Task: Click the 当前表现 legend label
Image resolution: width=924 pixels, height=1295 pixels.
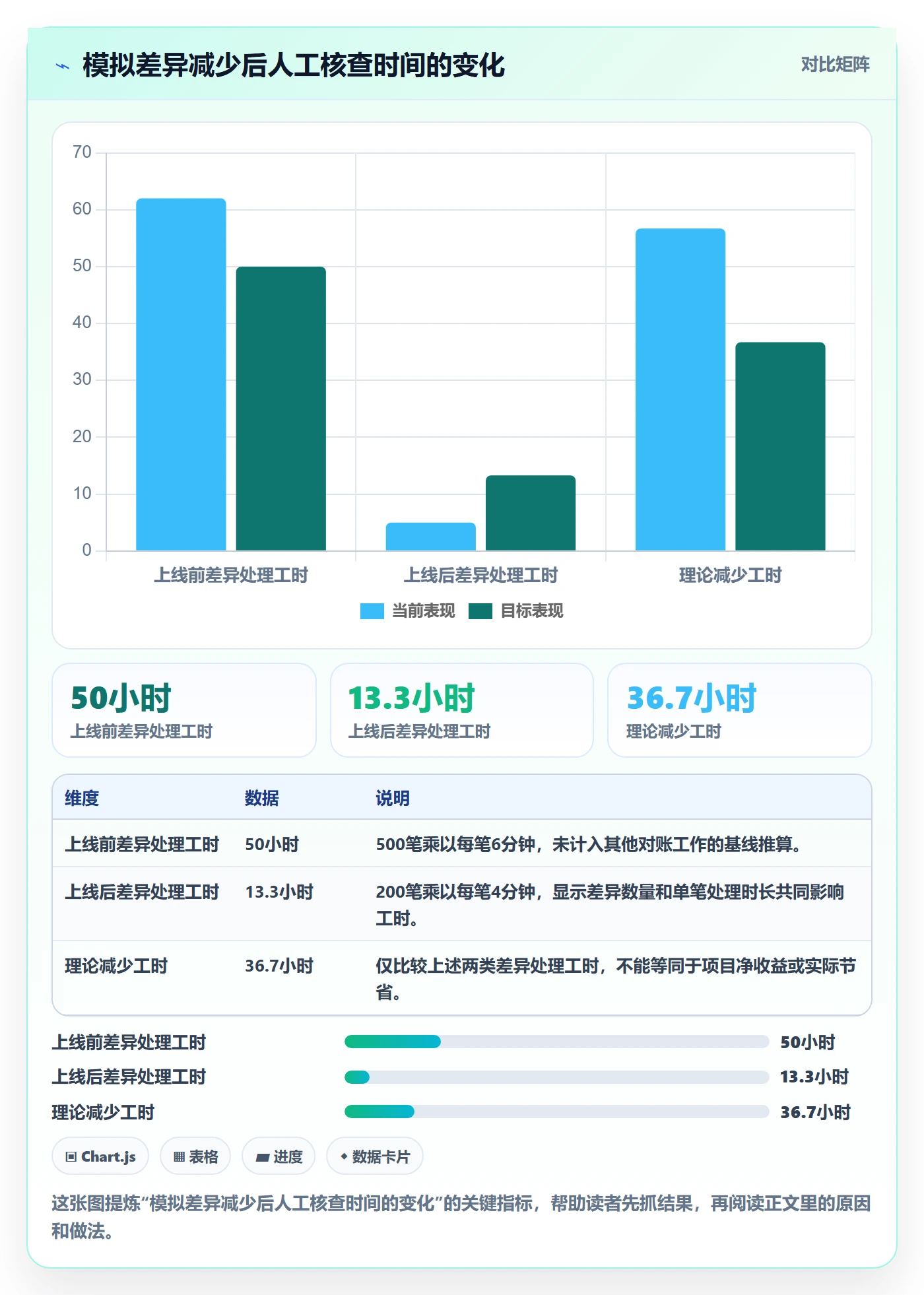Action: 423,611
